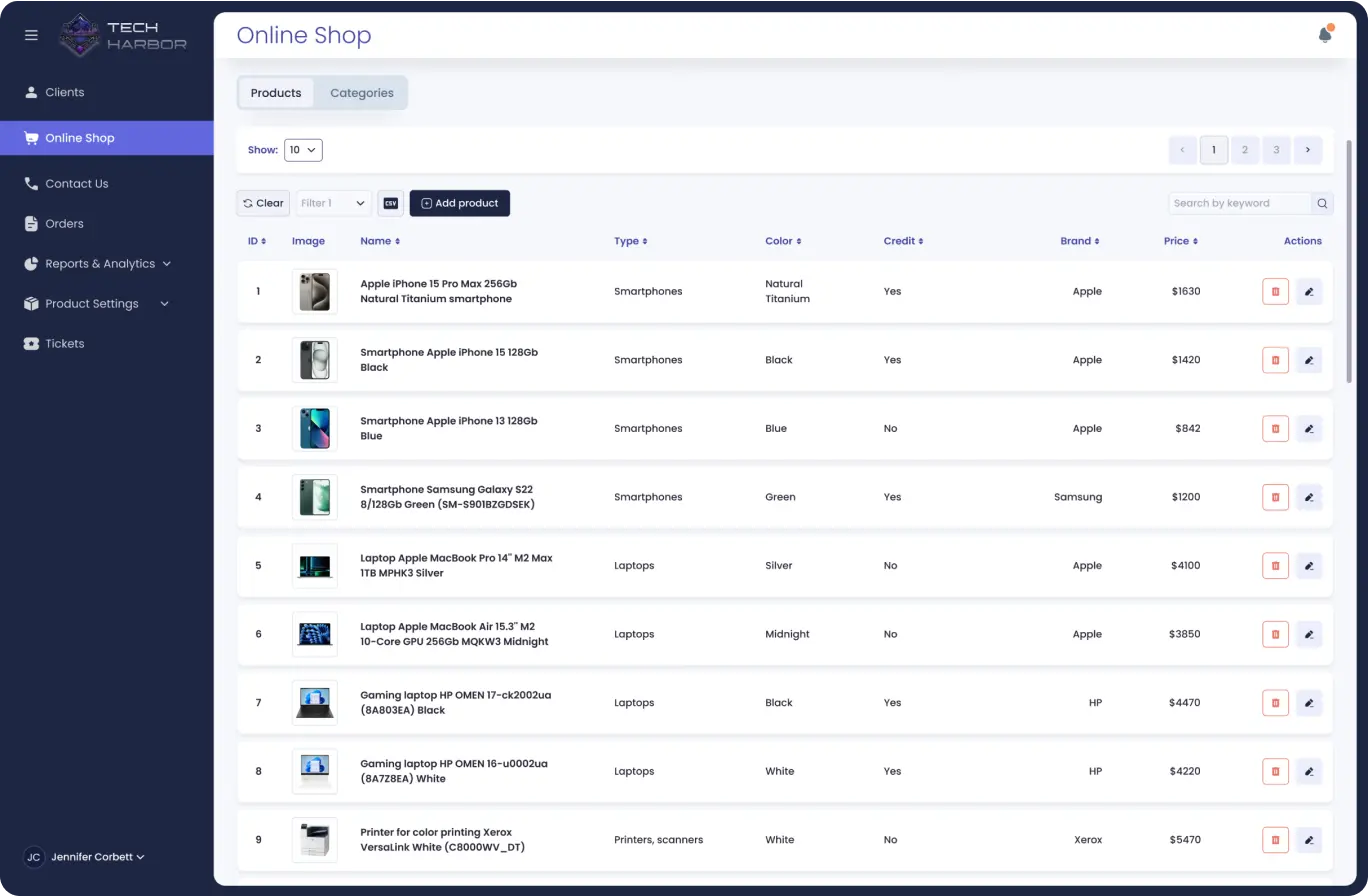Click the Tech Harbor logo
Viewport: 1368px width, 896px height.
123,35
